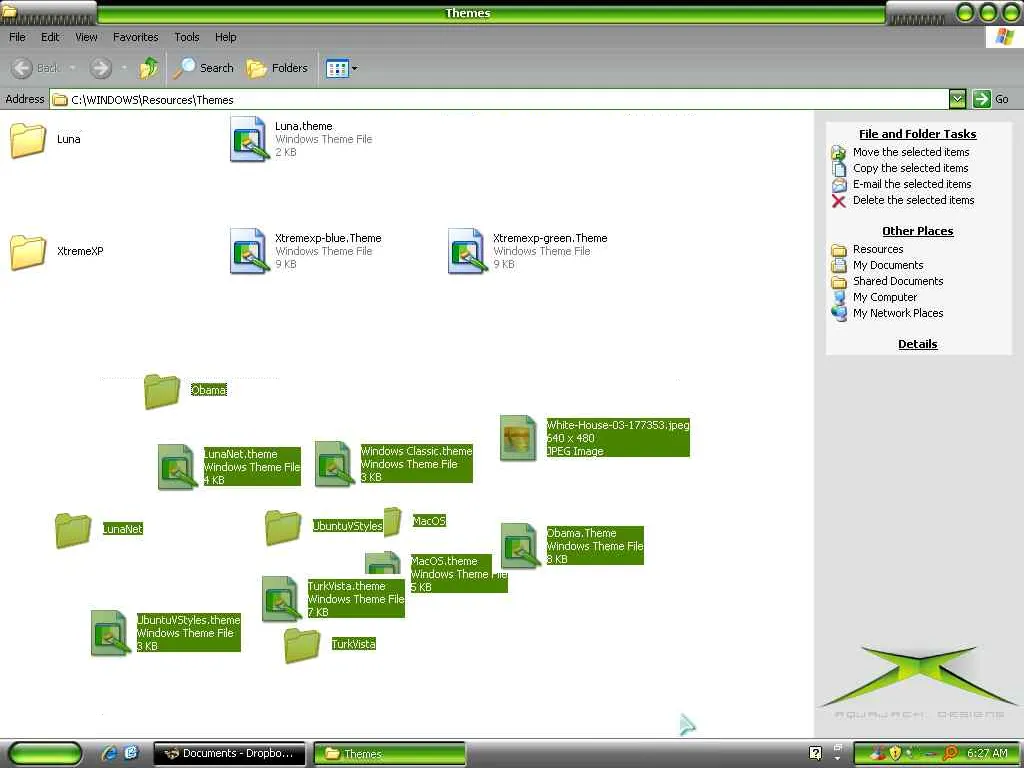Toggle the Folders pane
Image resolution: width=1024 pixels, height=768 pixels.
click(277, 68)
